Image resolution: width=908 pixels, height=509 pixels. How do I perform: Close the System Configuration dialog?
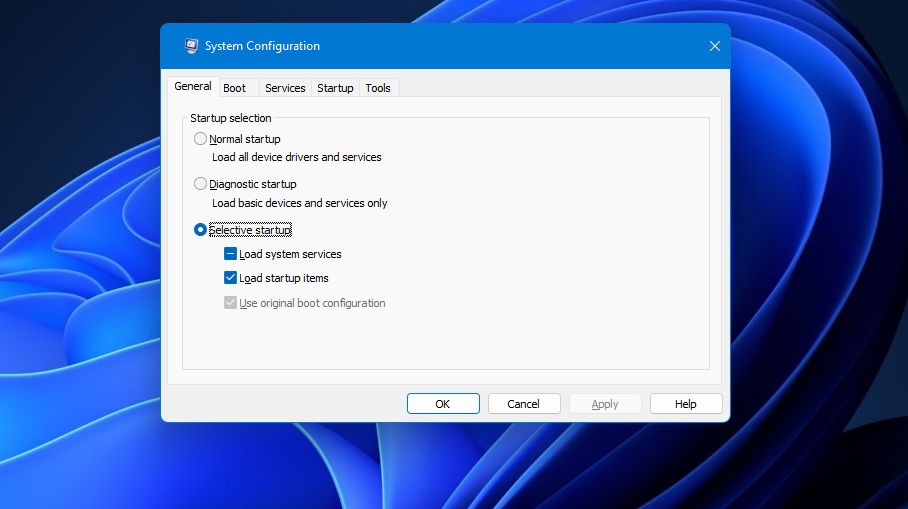[714, 46]
